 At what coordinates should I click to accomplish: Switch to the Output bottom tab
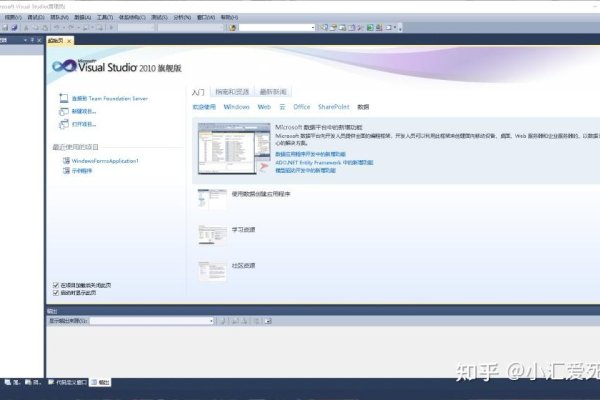pyautogui.click(x=100, y=382)
